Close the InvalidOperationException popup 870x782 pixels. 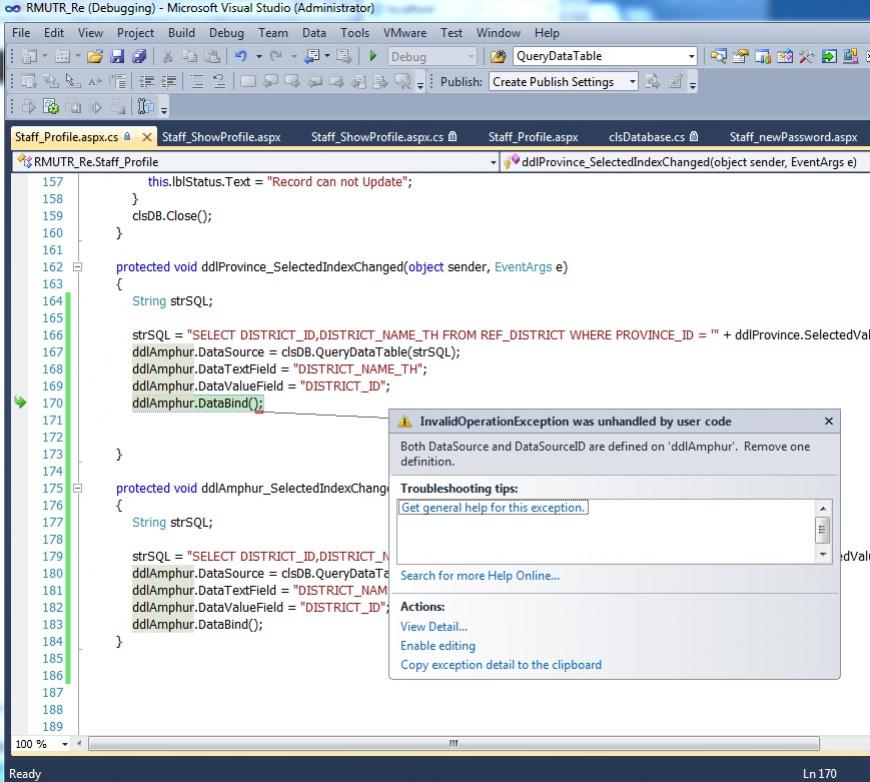(828, 421)
